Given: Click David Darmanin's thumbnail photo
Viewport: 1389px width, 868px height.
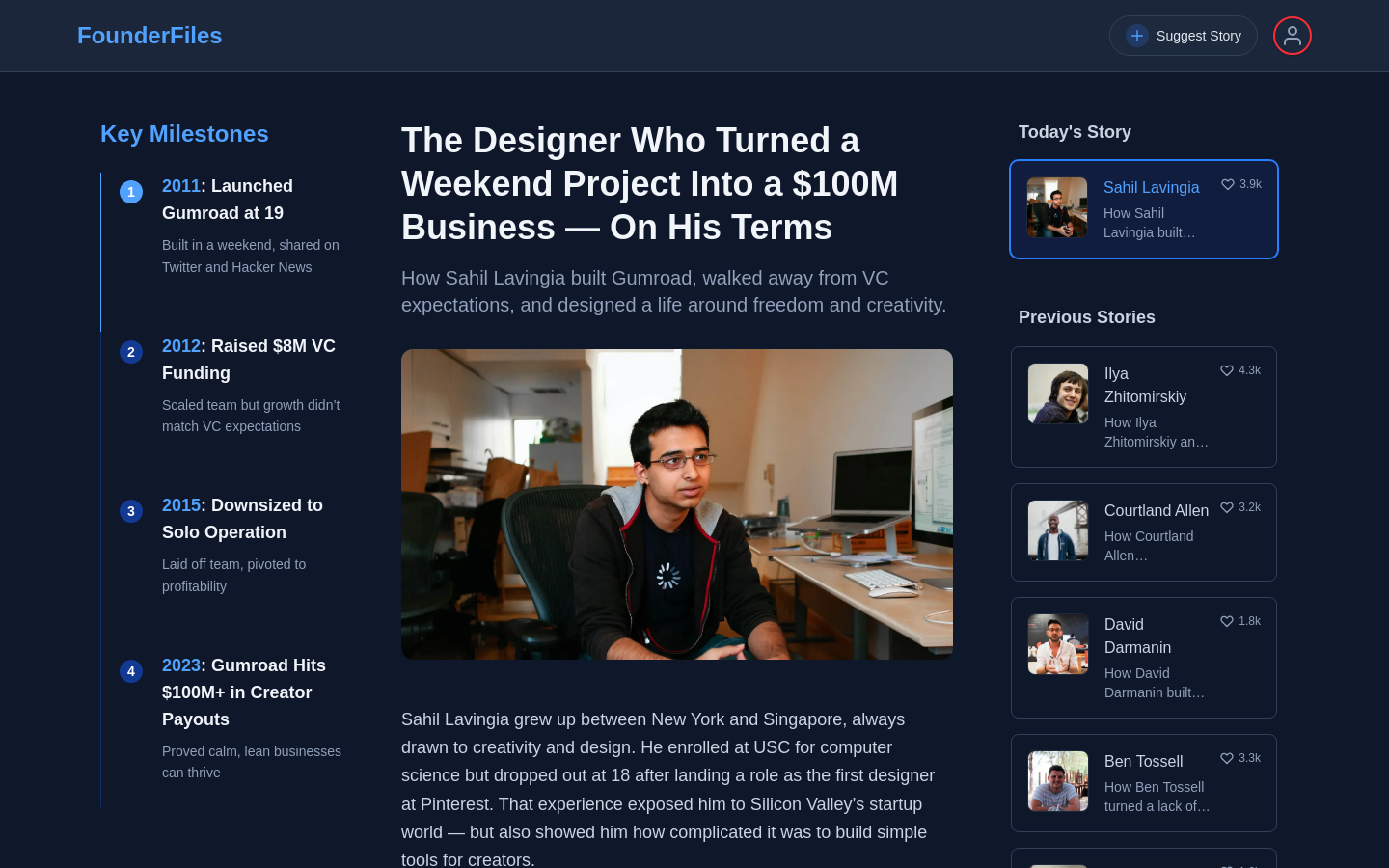Looking at the screenshot, I should pos(1058,644).
